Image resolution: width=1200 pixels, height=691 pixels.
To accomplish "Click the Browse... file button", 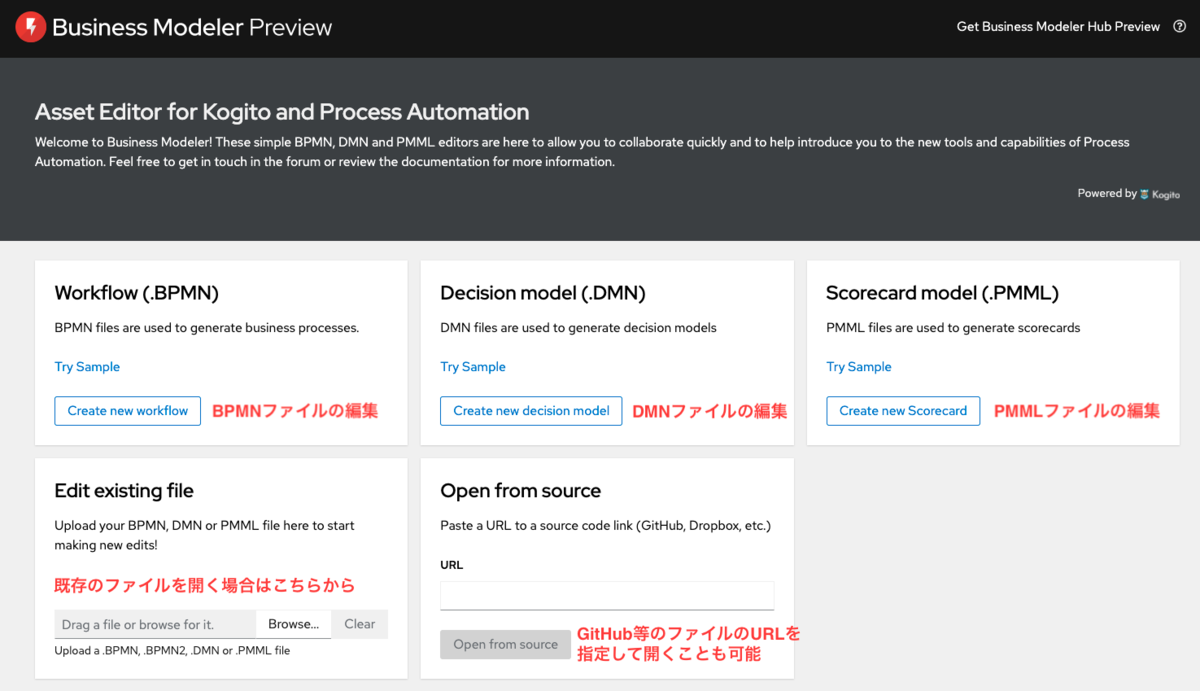I will (x=294, y=624).
